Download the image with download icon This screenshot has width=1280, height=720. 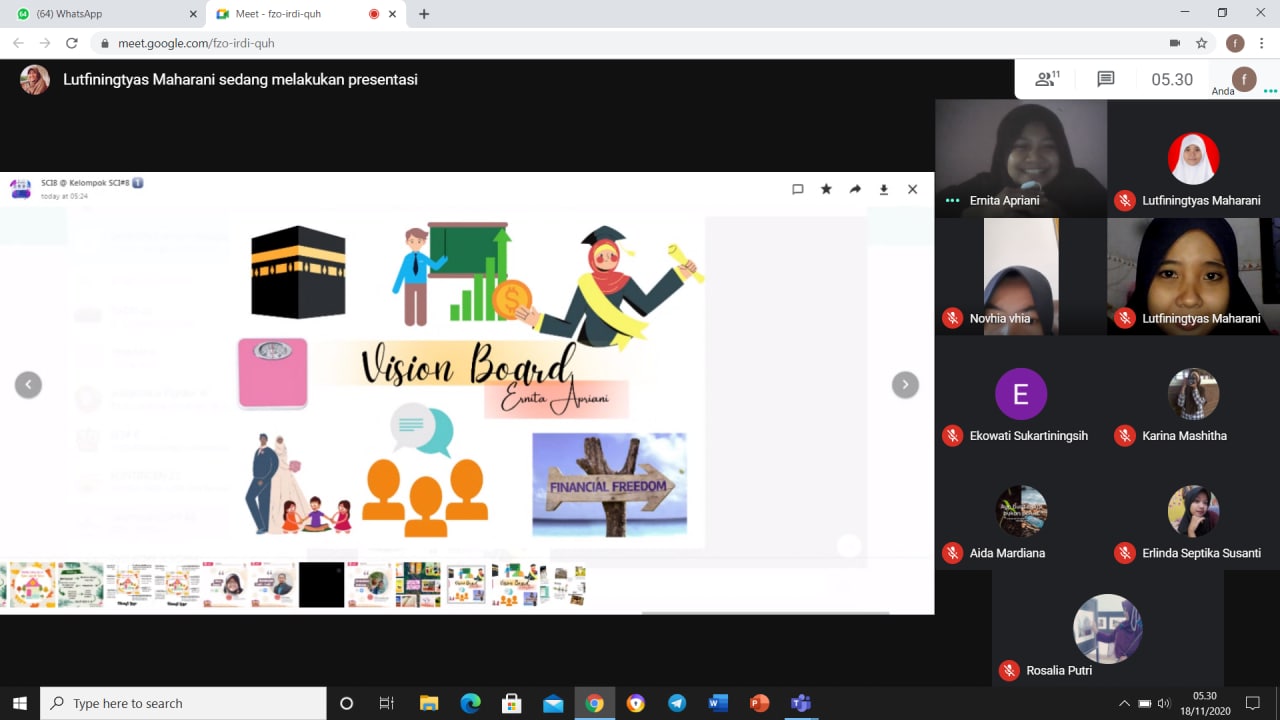(x=884, y=189)
